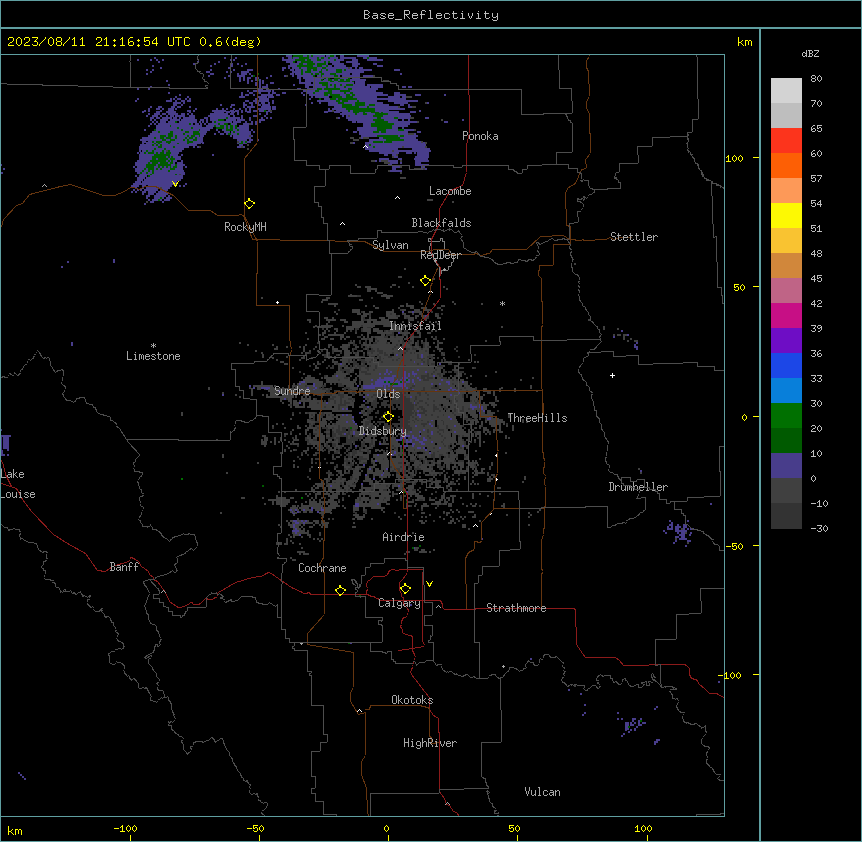This screenshot has height=842, width=862.
Task: Click the Limestone label
Action: 153,356
